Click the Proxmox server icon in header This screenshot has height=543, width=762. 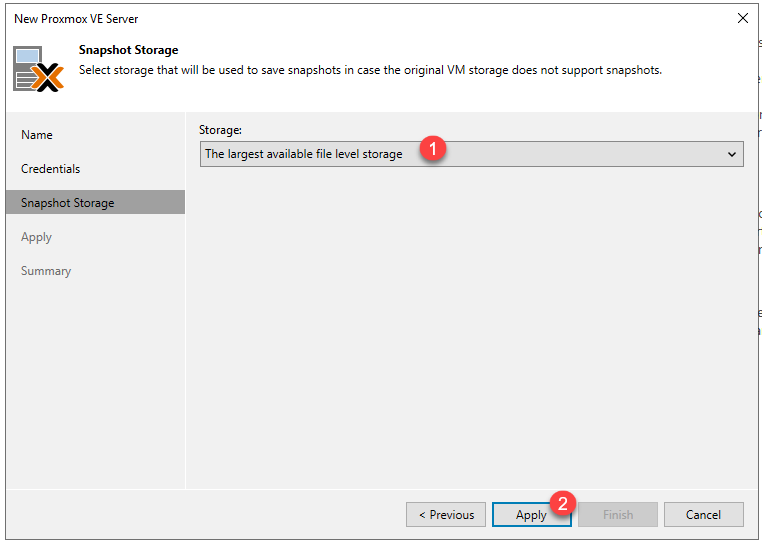38,69
